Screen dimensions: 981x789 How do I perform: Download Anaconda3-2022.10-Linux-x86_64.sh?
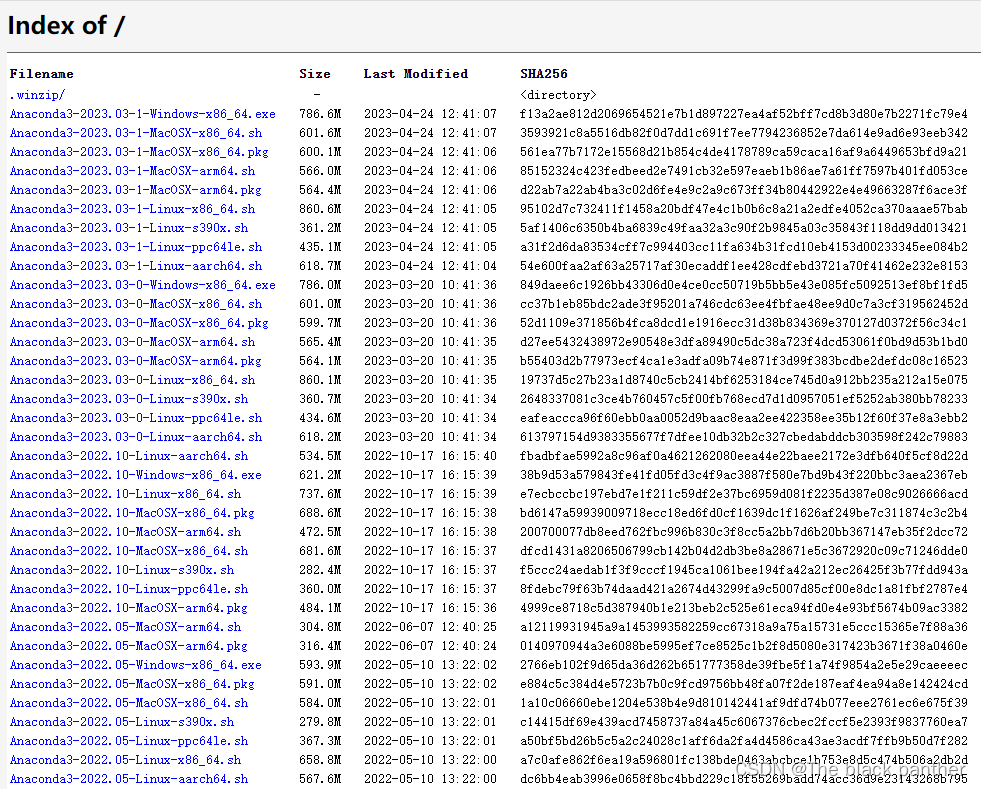tap(125, 494)
